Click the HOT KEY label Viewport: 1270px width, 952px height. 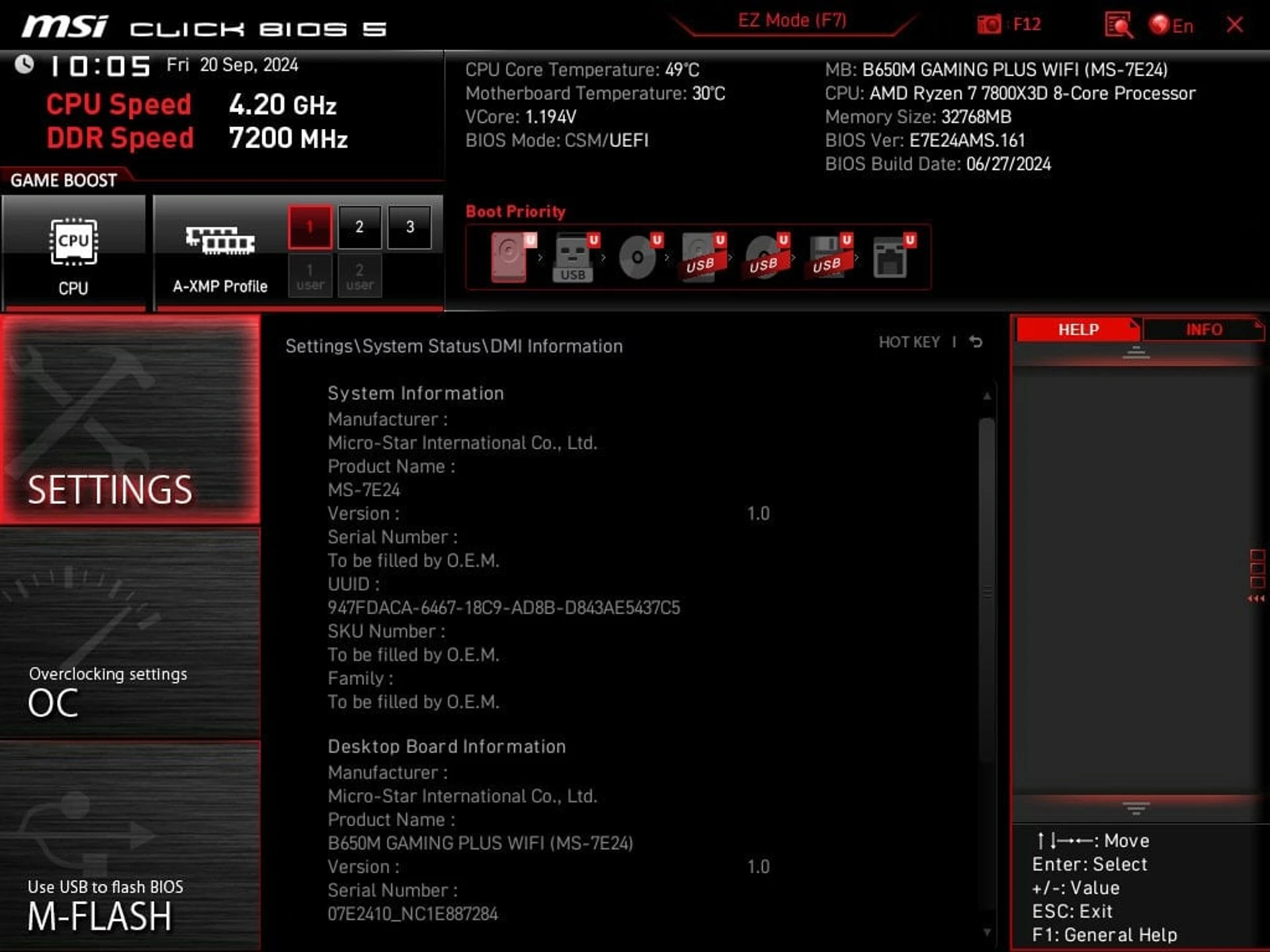point(909,342)
